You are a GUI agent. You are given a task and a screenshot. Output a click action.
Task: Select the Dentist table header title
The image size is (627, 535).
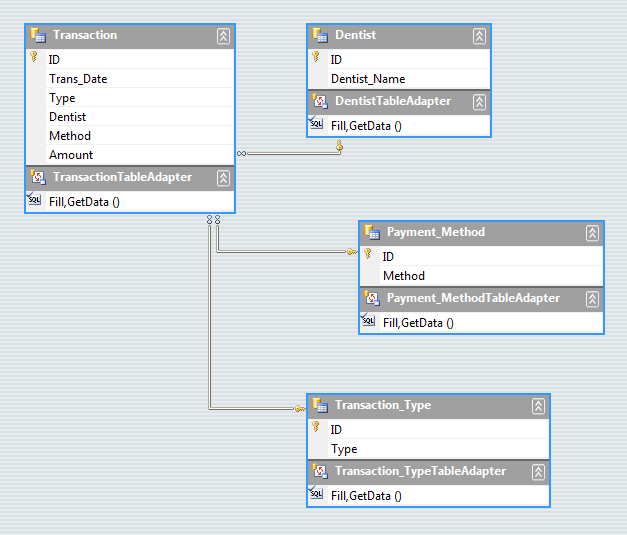pos(355,35)
